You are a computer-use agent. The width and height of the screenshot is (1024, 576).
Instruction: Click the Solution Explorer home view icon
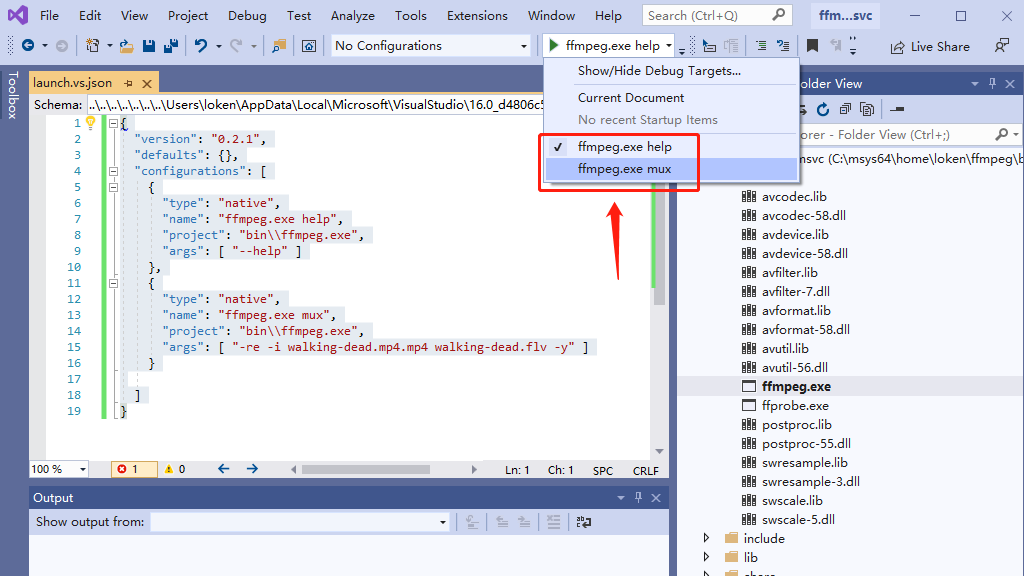click(309, 46)
